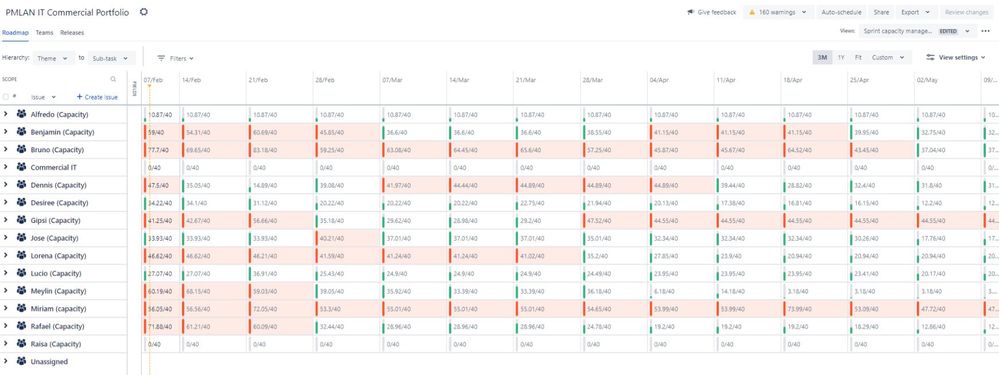Viewport: 999px width, 375px height.
Task: Expand the Lorena (Capacity) row
Action: click(5, 255)
